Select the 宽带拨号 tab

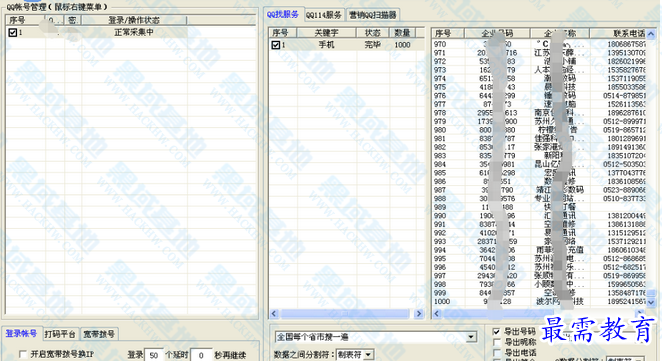coord(99,334)
